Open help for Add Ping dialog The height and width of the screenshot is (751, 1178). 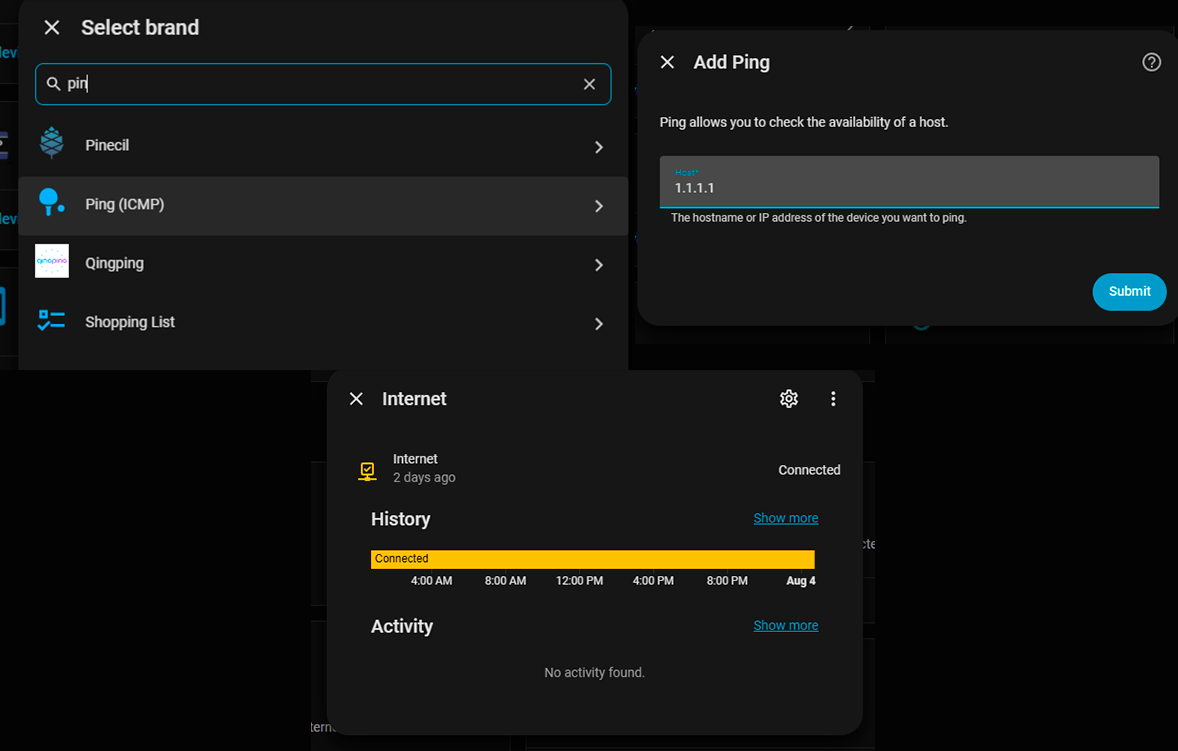click(1151, 62)
